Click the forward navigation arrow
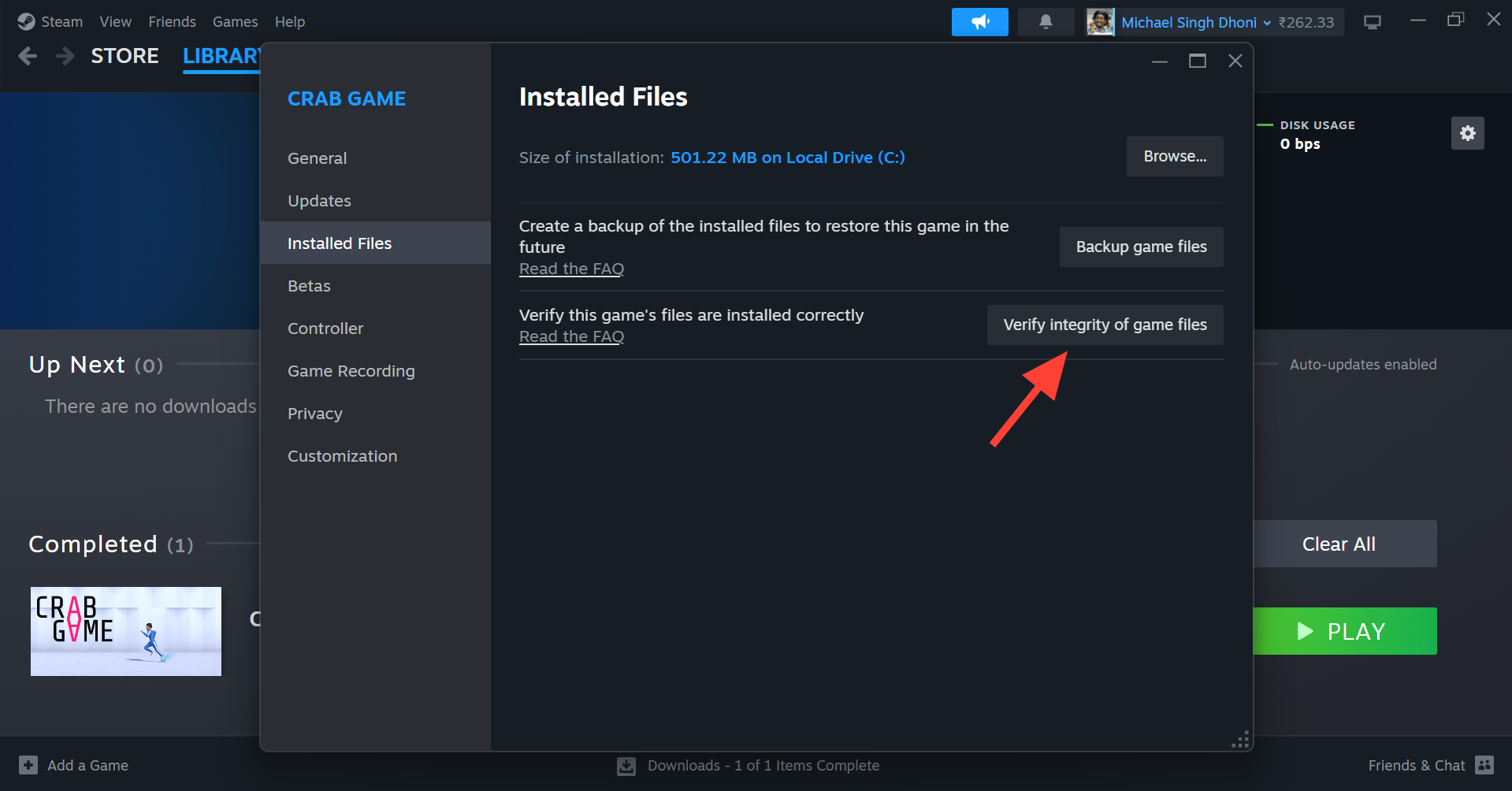 65,56
